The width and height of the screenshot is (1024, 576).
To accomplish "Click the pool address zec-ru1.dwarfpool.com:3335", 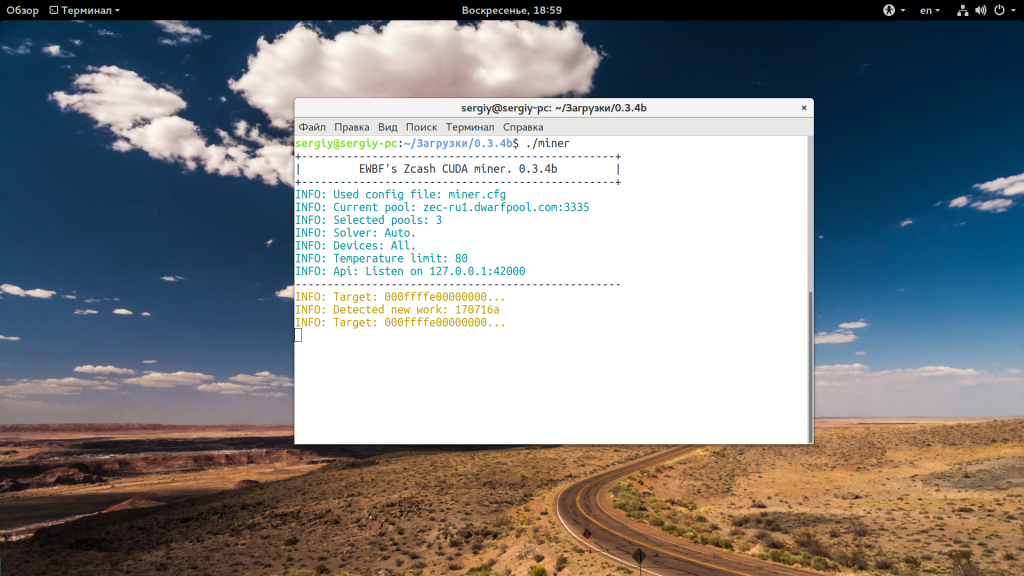I will click(506, 207).
